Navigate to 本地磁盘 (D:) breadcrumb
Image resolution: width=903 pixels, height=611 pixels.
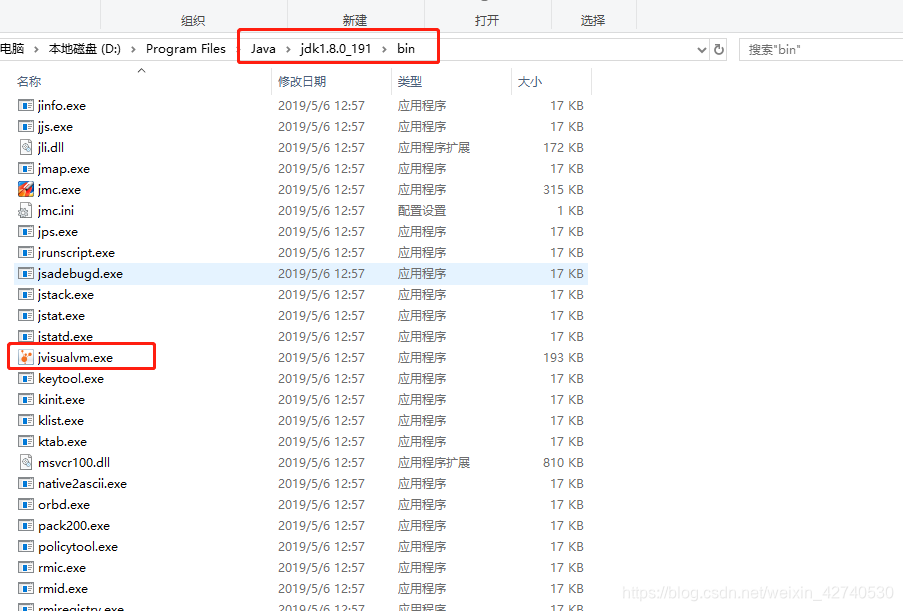tap(85, 49)
